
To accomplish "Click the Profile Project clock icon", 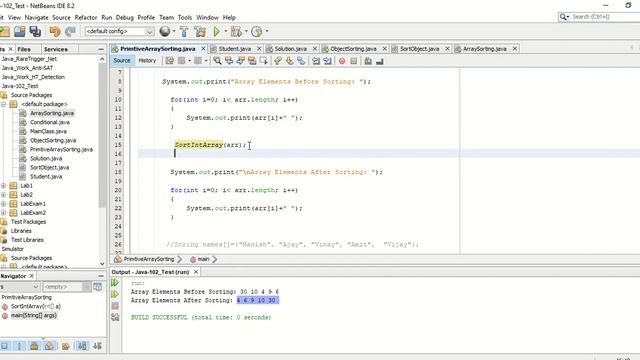I will [257, 31].
